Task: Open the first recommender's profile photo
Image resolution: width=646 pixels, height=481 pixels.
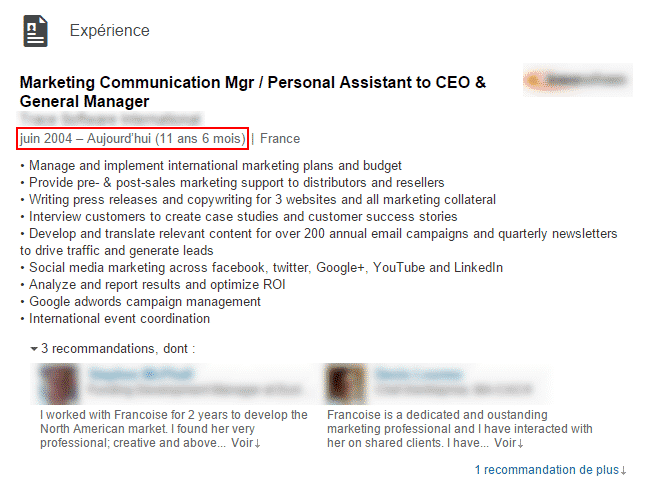Action: [x=59, y=383]
